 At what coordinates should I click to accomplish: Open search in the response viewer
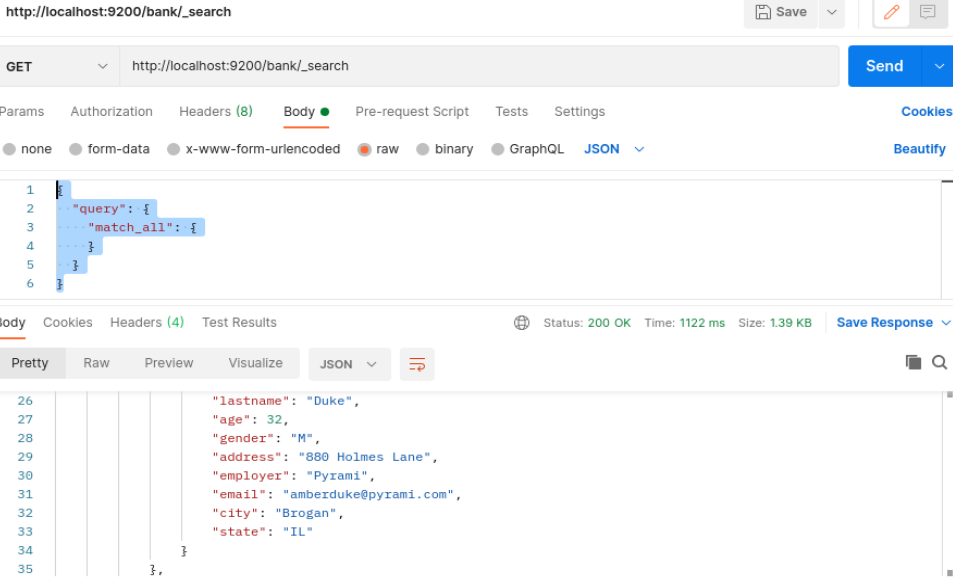click(x=938, y=363)
